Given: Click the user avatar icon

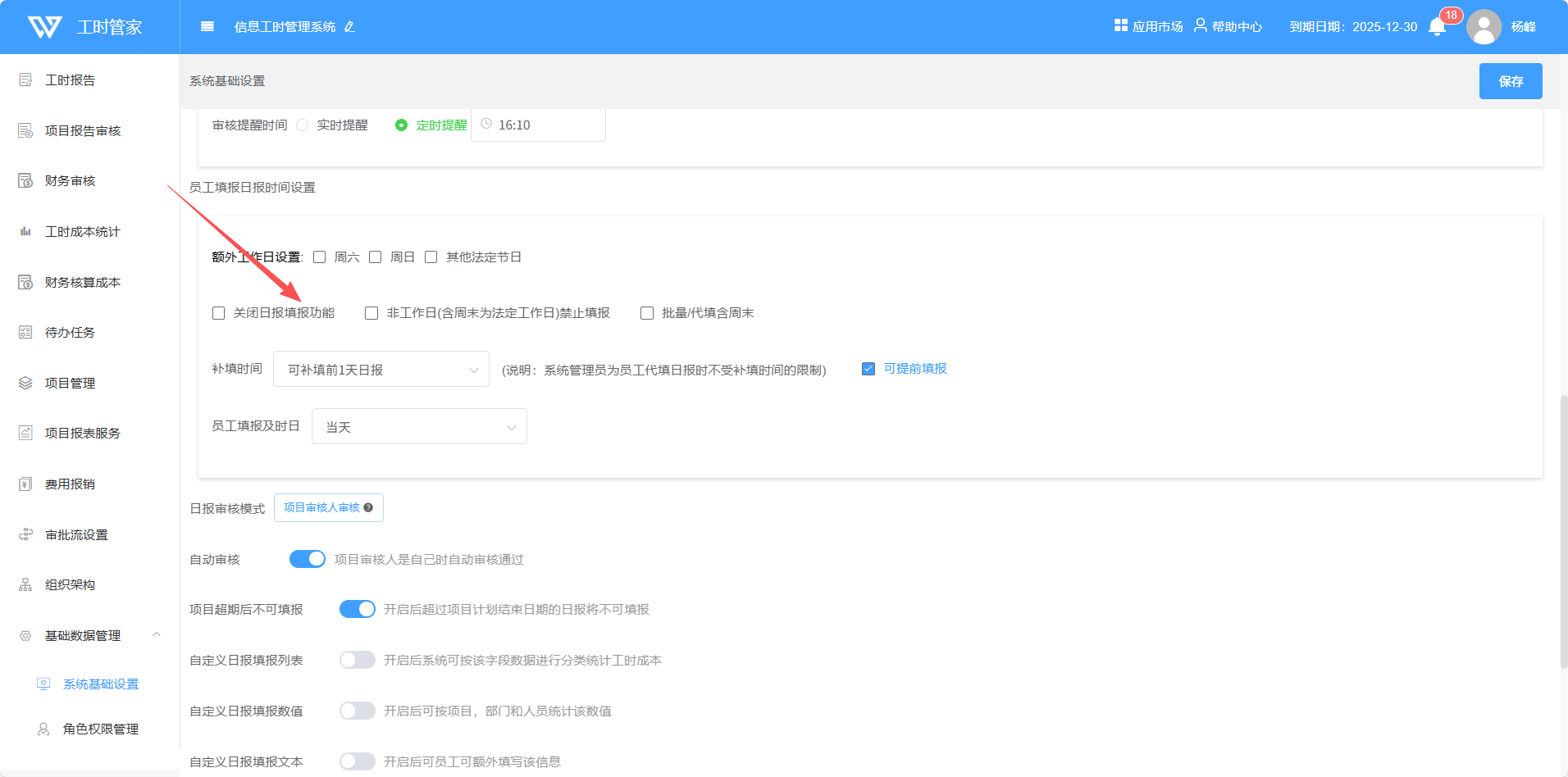Looking at the screenshot, I should click(1484, 27).
